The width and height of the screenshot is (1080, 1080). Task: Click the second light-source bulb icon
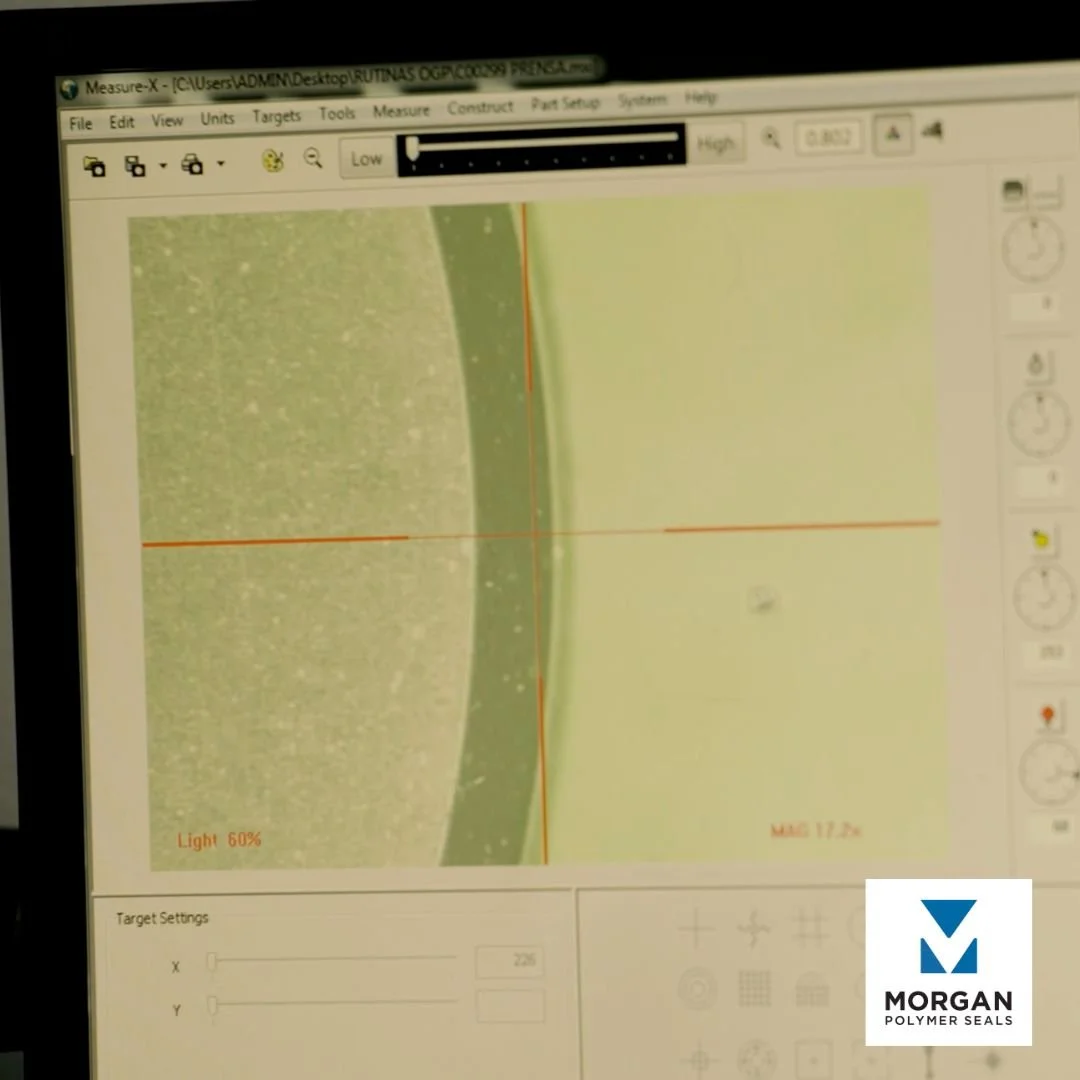click(x=1035, y=364)
